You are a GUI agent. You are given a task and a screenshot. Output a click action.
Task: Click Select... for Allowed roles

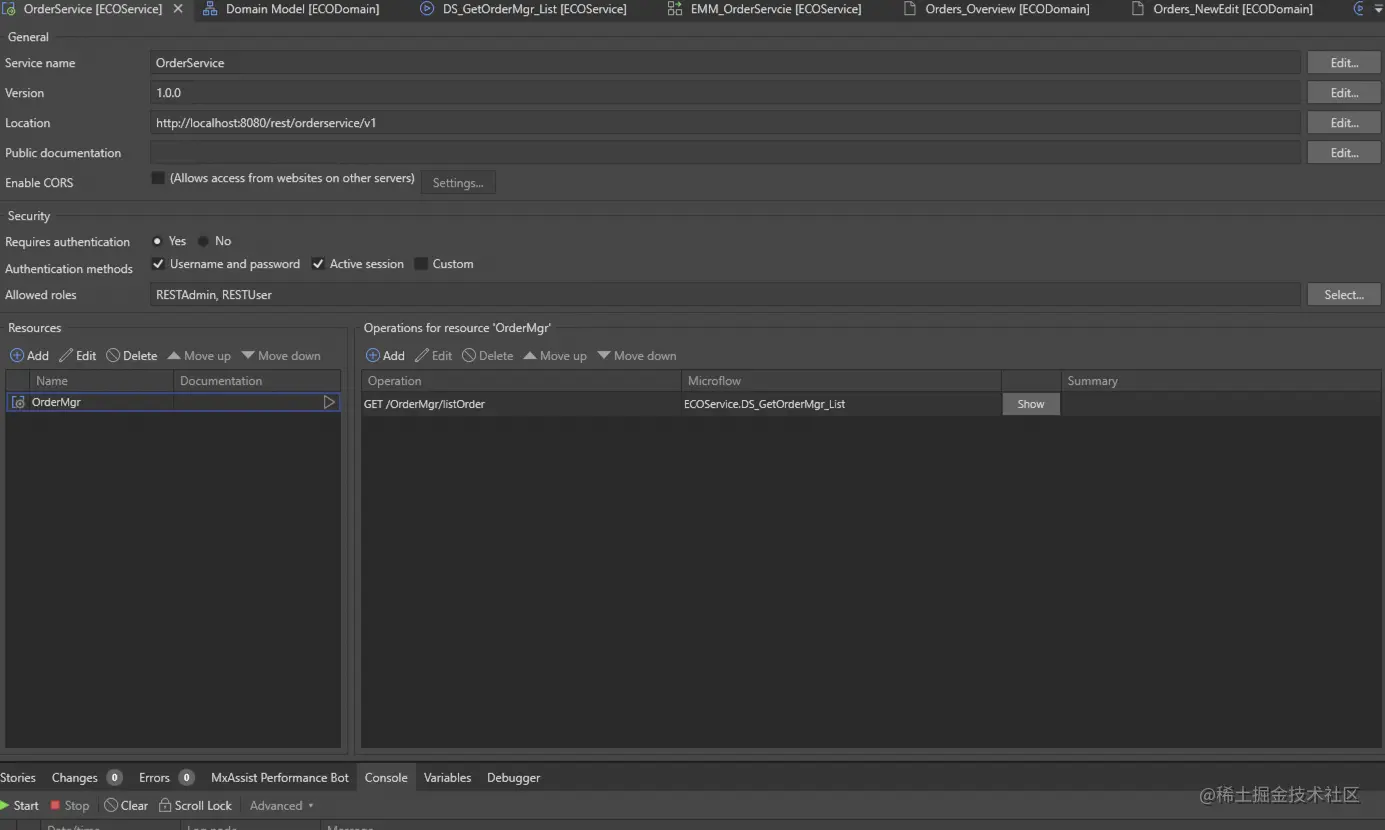click(1344, 295)
